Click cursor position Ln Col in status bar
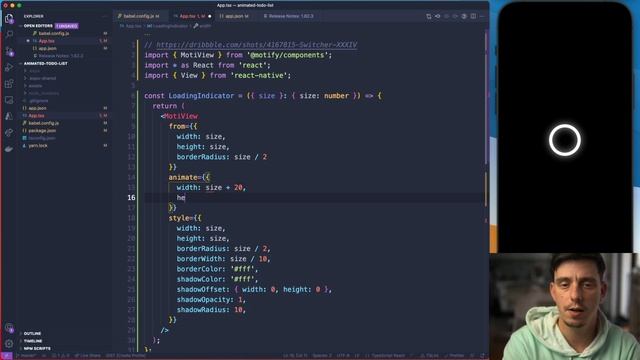Image resolution: width=640 pixels, height=360 pixels. click(x=295, y=356)
